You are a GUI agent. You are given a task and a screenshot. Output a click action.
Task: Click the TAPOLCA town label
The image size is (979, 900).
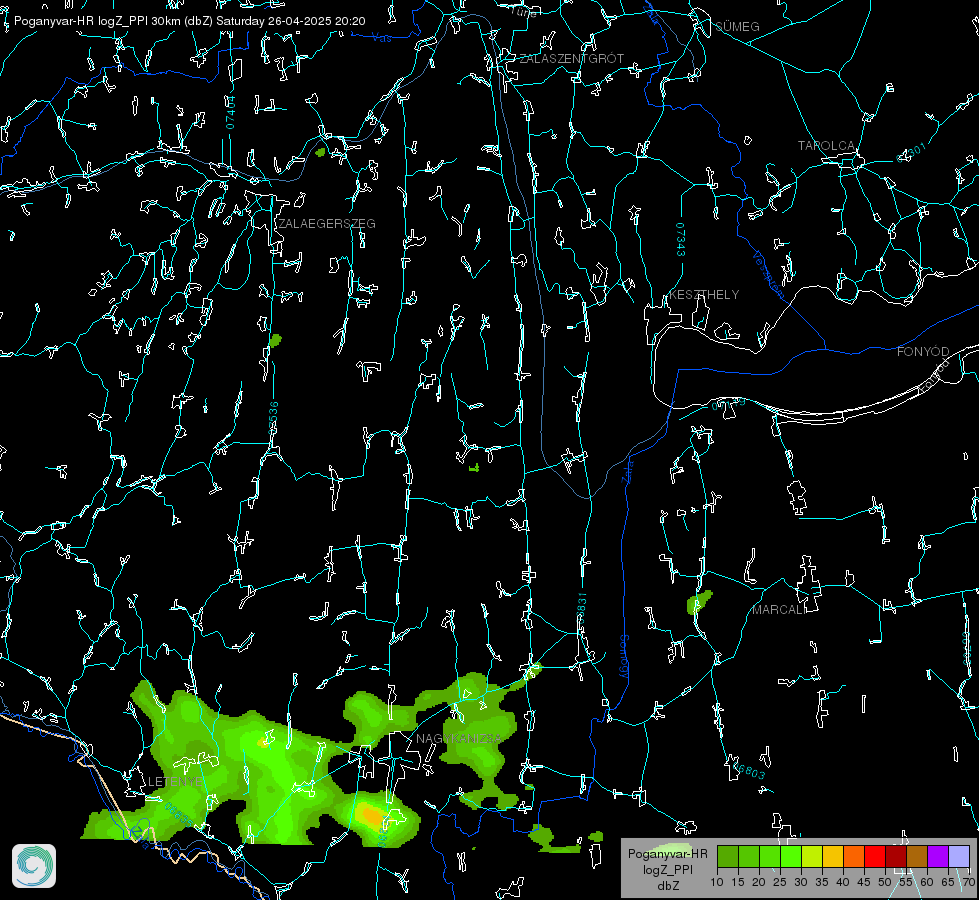click(826, 146)
